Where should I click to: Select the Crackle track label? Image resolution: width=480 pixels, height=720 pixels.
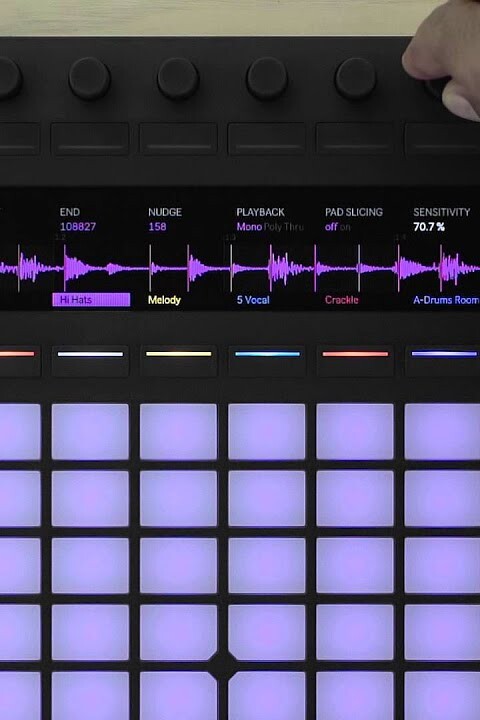(x=341, y=300)
